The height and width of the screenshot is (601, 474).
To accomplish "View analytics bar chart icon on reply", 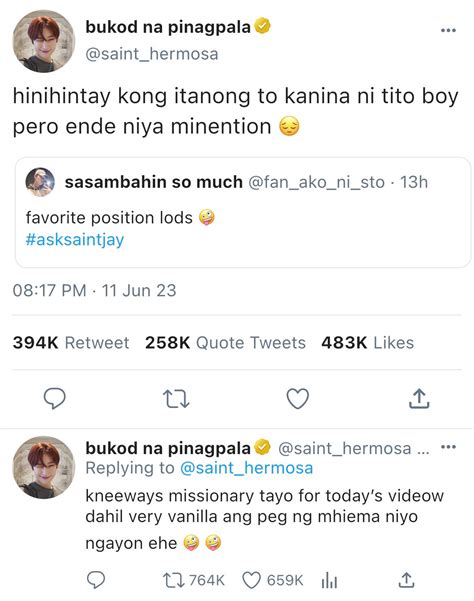I will 329,581.
